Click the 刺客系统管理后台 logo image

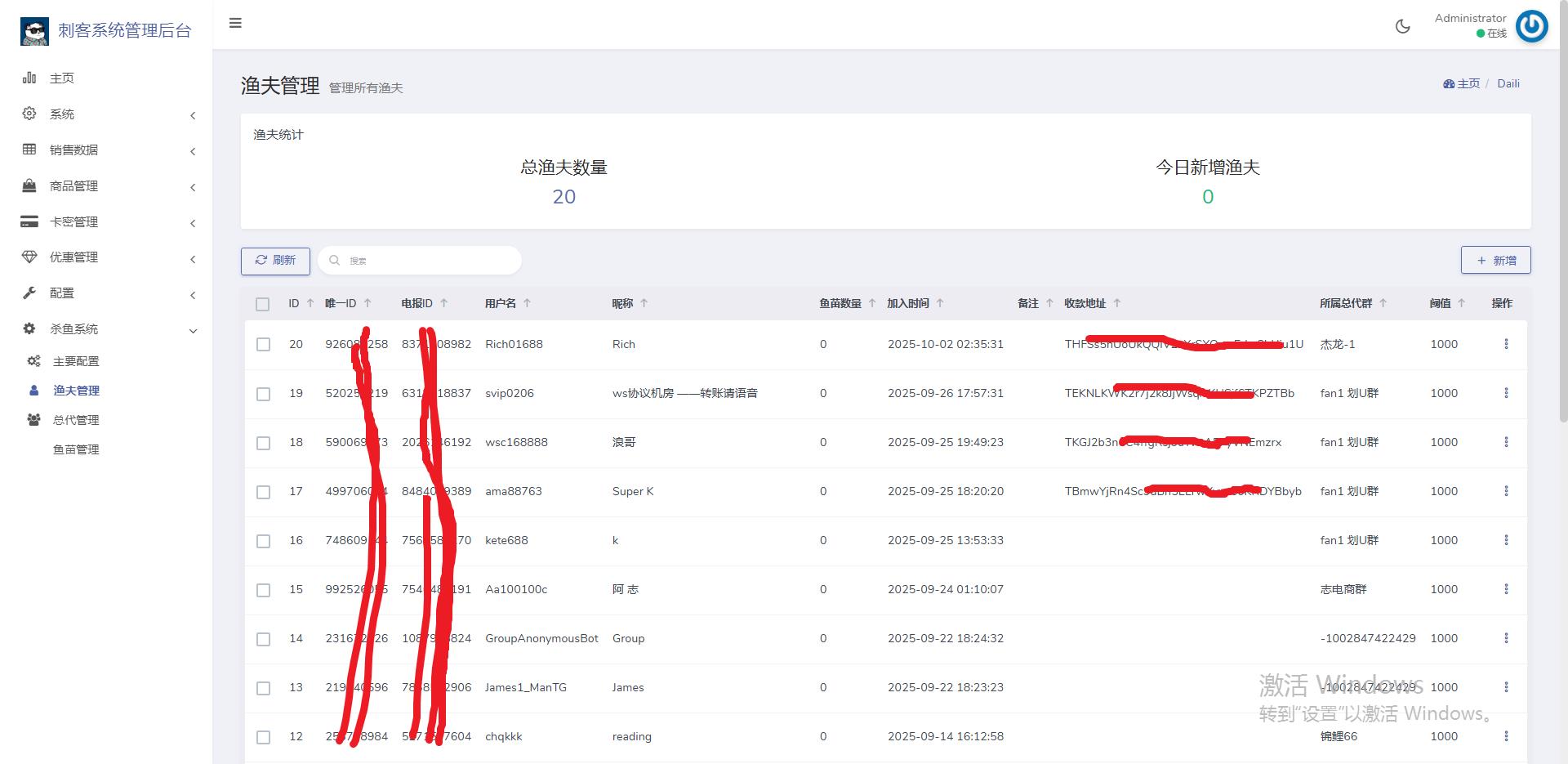pyautogui.click(x=34, y=31)
